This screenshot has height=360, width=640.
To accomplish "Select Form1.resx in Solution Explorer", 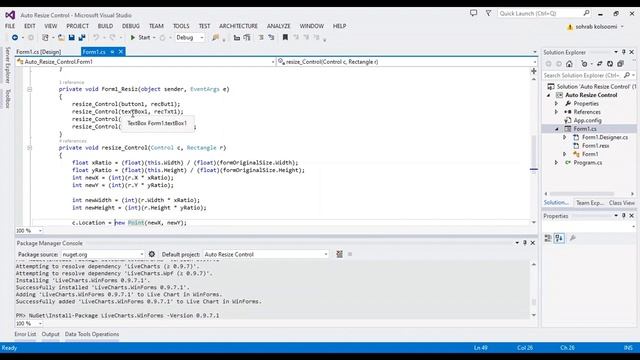I will (x=595, y=146).
